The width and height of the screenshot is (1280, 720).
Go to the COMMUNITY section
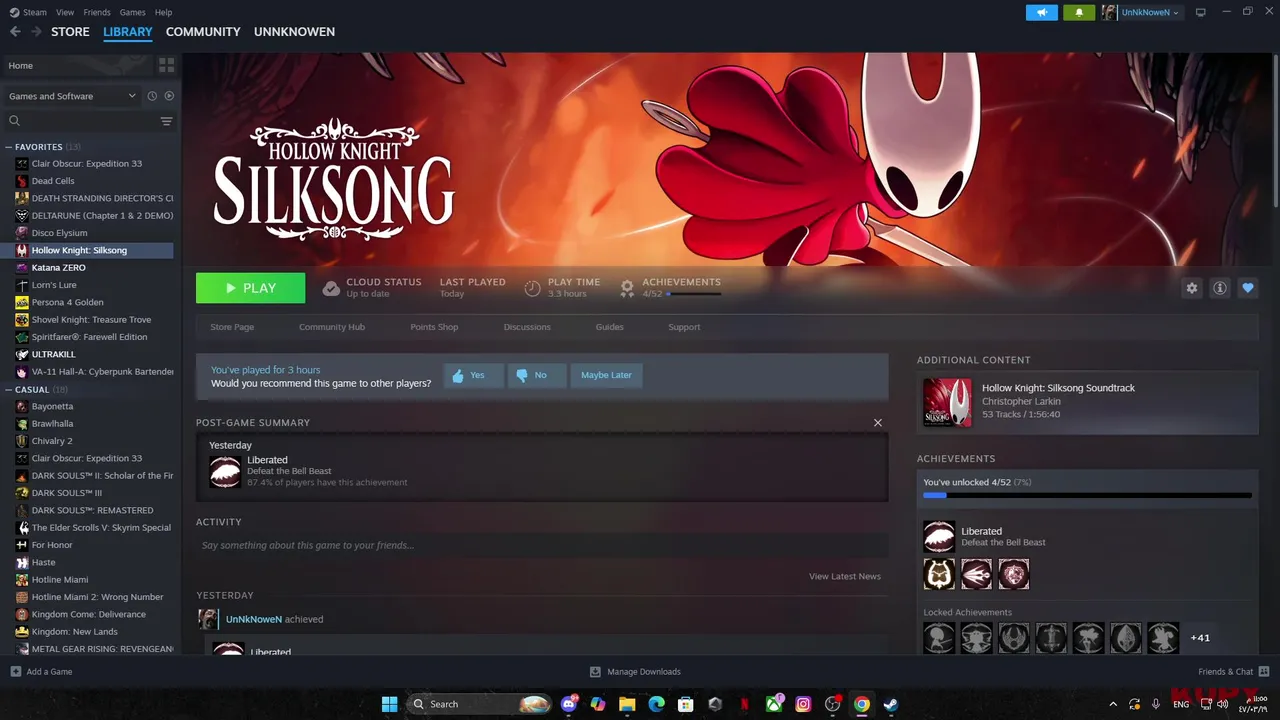203,32
